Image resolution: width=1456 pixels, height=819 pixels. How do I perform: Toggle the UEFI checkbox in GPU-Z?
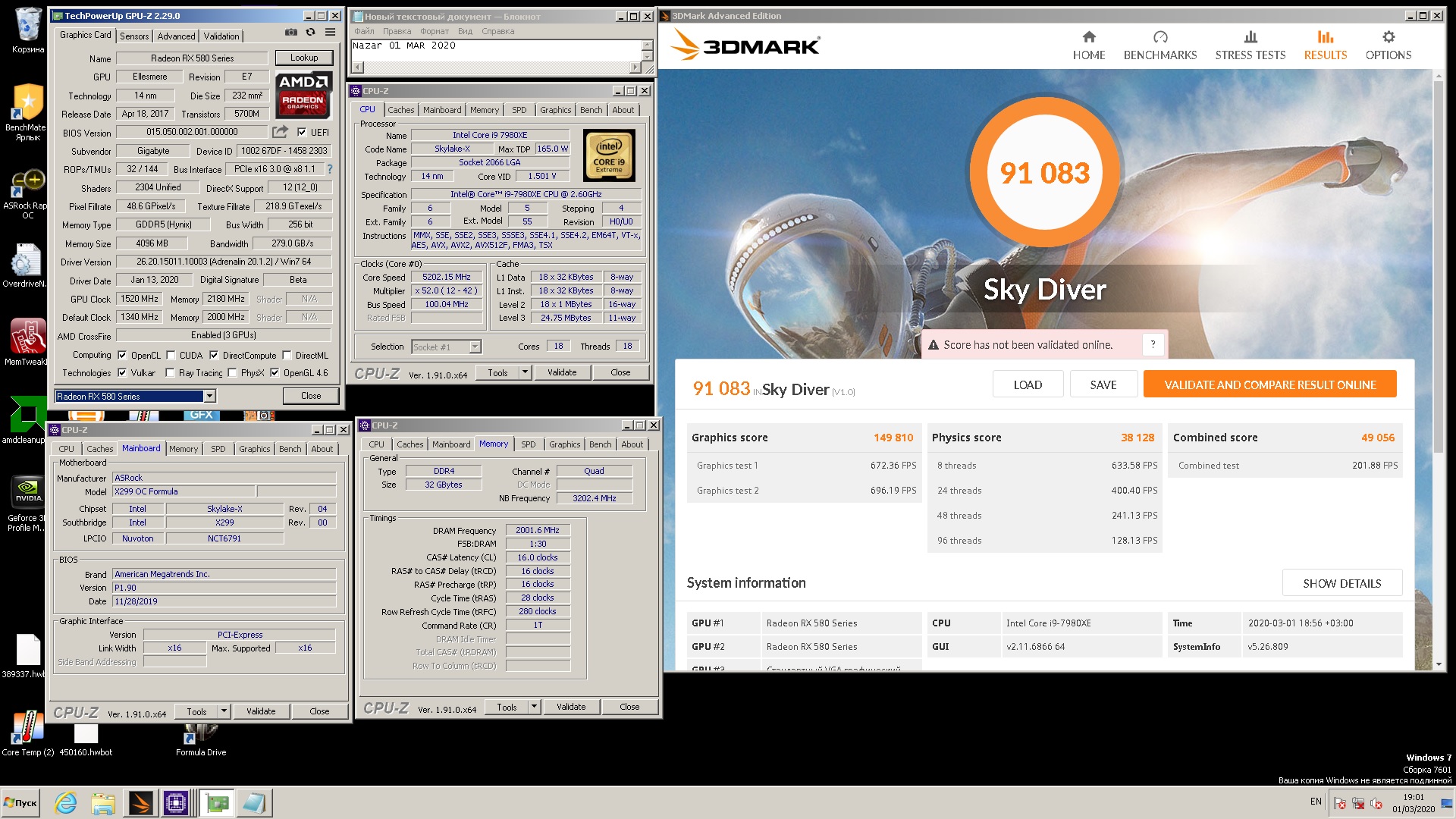[302, 132]
